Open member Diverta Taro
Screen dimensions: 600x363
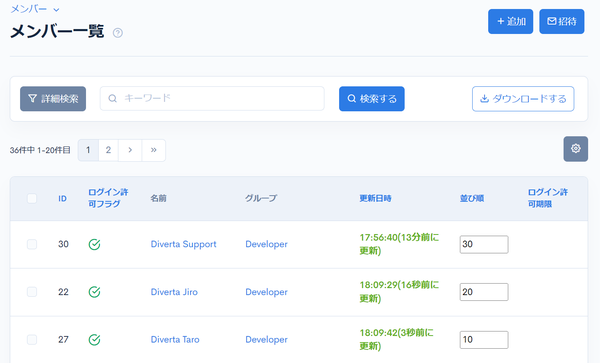175,340
